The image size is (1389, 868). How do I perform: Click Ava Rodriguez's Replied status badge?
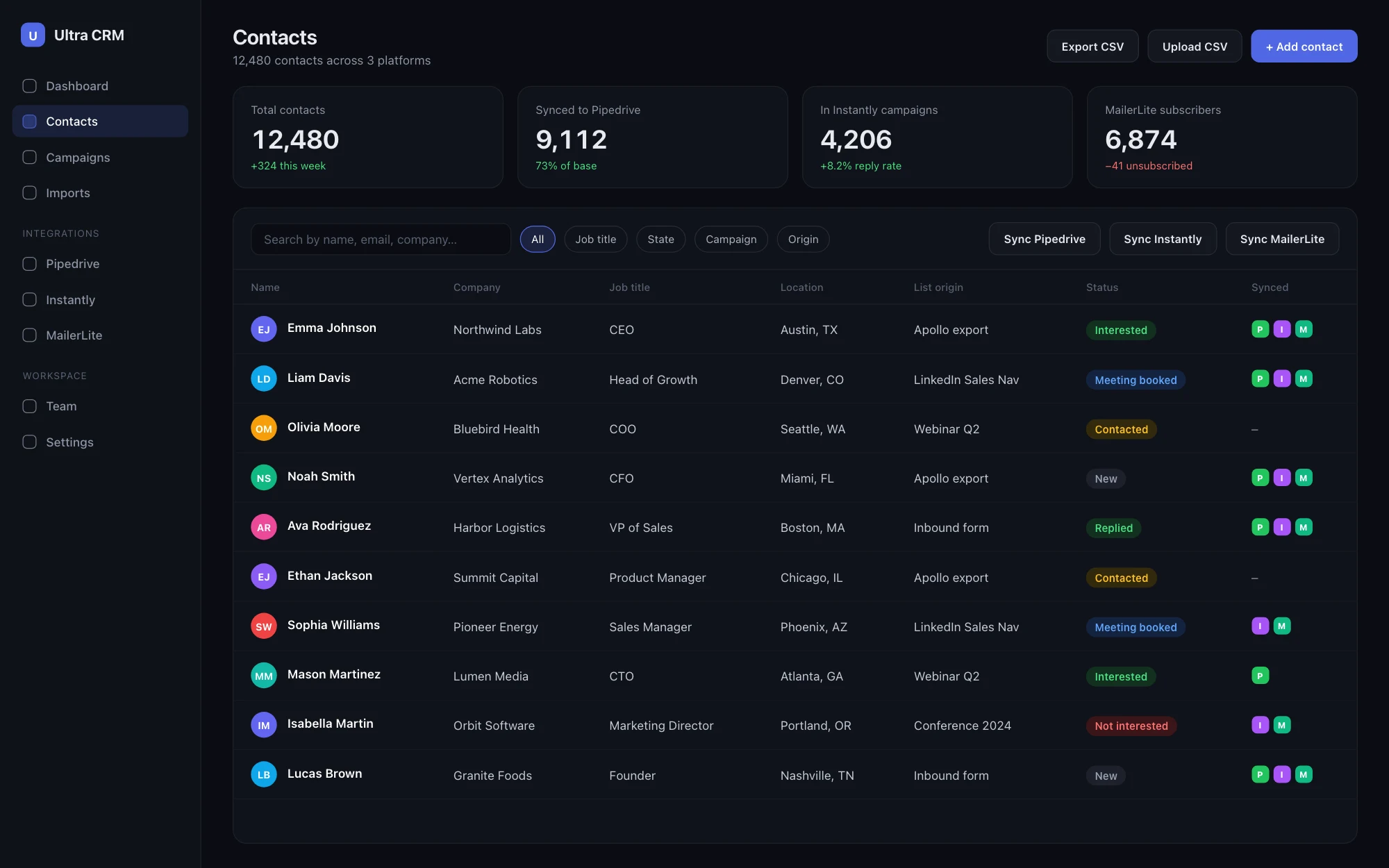coord(1113,528)
